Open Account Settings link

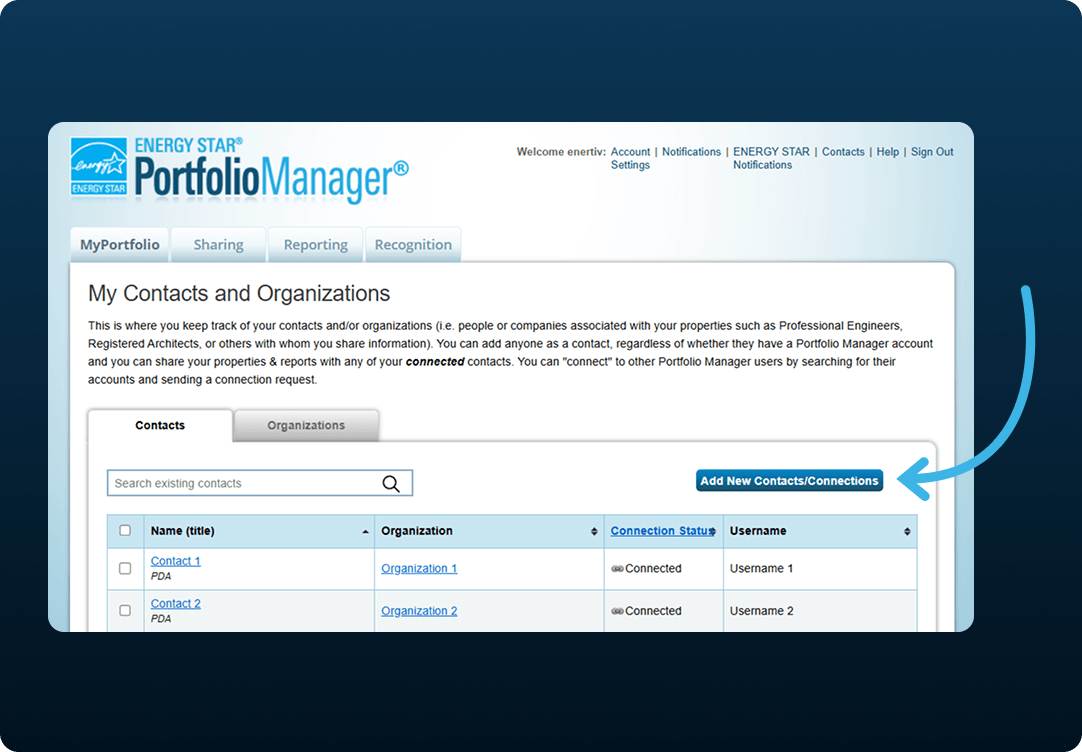(x=630, y=158)
